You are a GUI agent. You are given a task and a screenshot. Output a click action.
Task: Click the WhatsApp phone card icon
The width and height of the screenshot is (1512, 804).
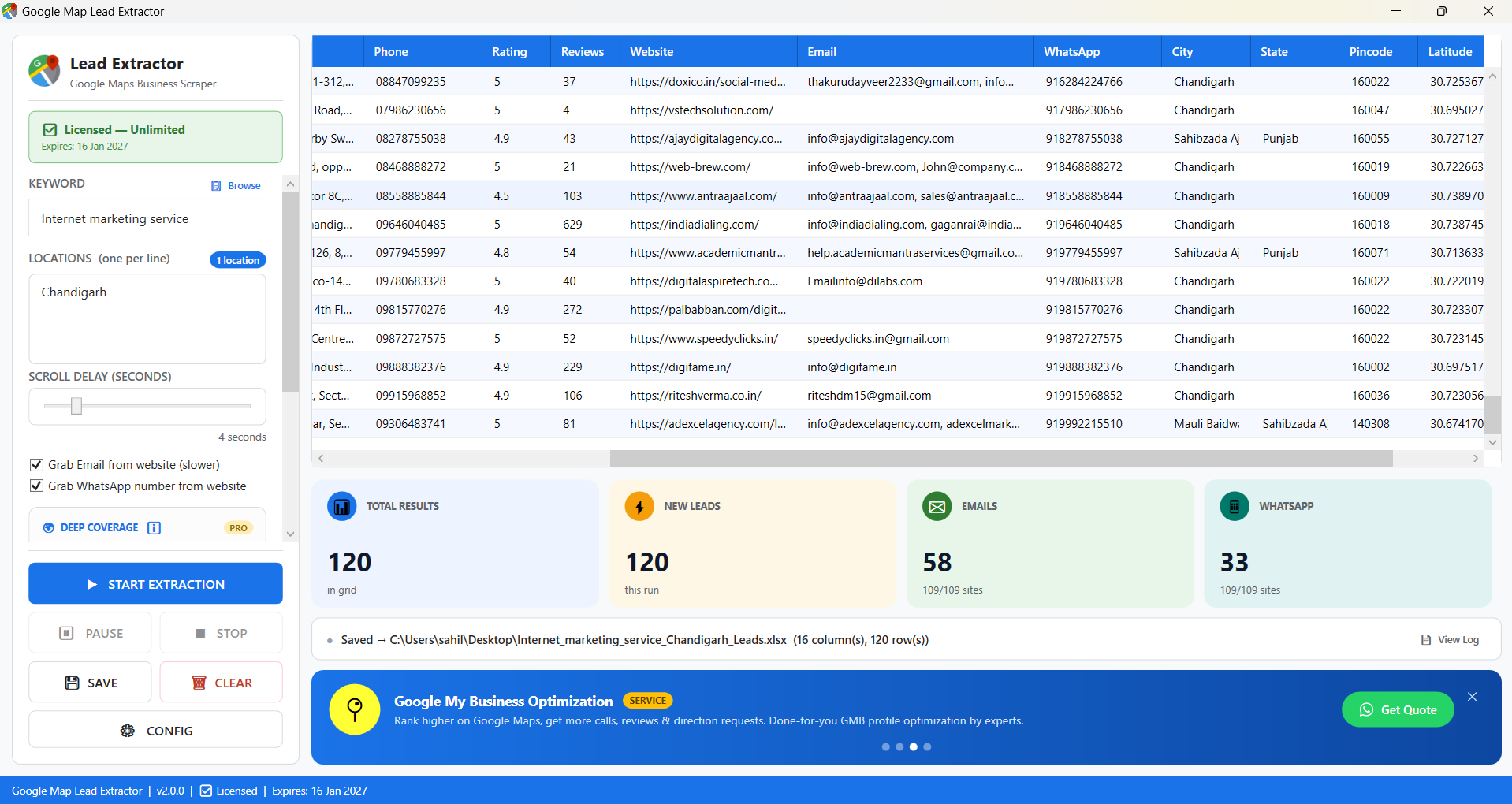[1235, 506]
